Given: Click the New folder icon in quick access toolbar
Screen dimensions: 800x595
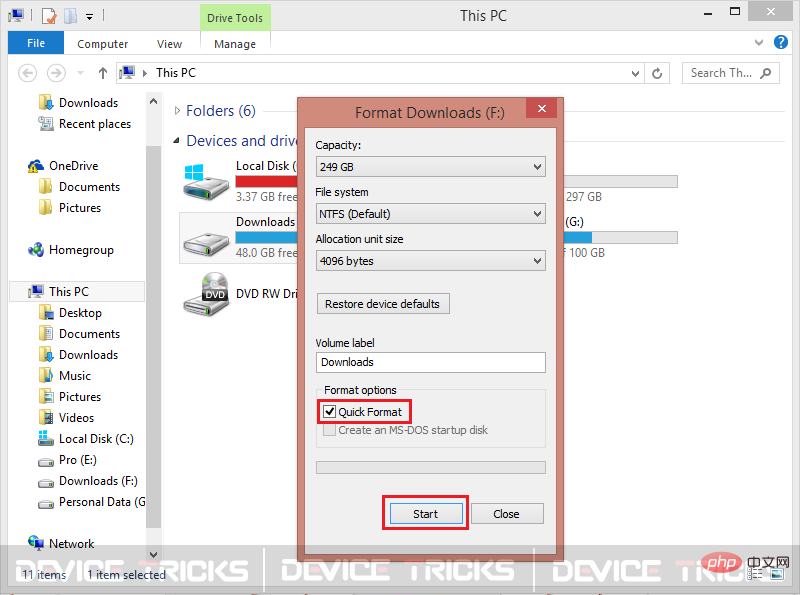Looking at the screenshot, I should click(70, 16).
